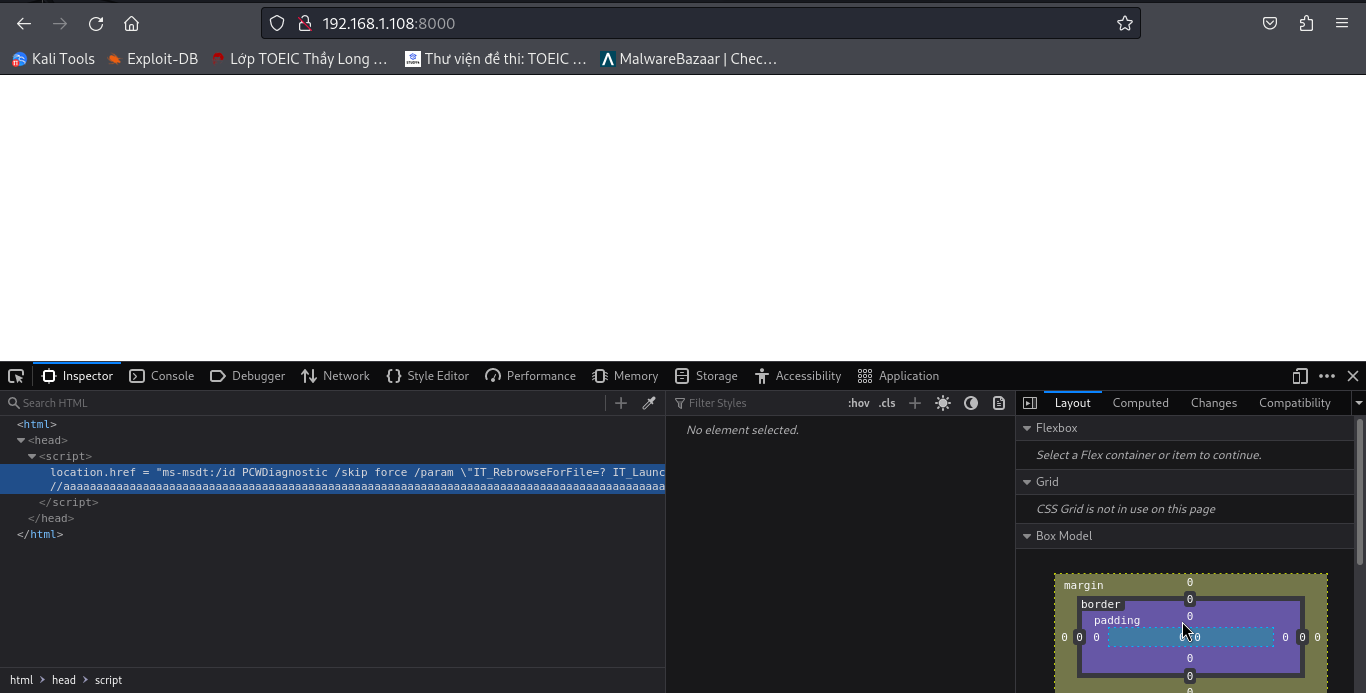Click script in the breadcrumb bar
This screenshot has height=693, width=1366.
point(108,680)
